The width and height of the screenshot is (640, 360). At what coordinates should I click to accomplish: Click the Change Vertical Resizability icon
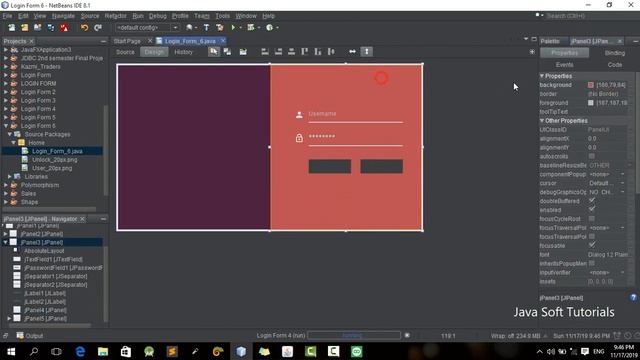367,51
